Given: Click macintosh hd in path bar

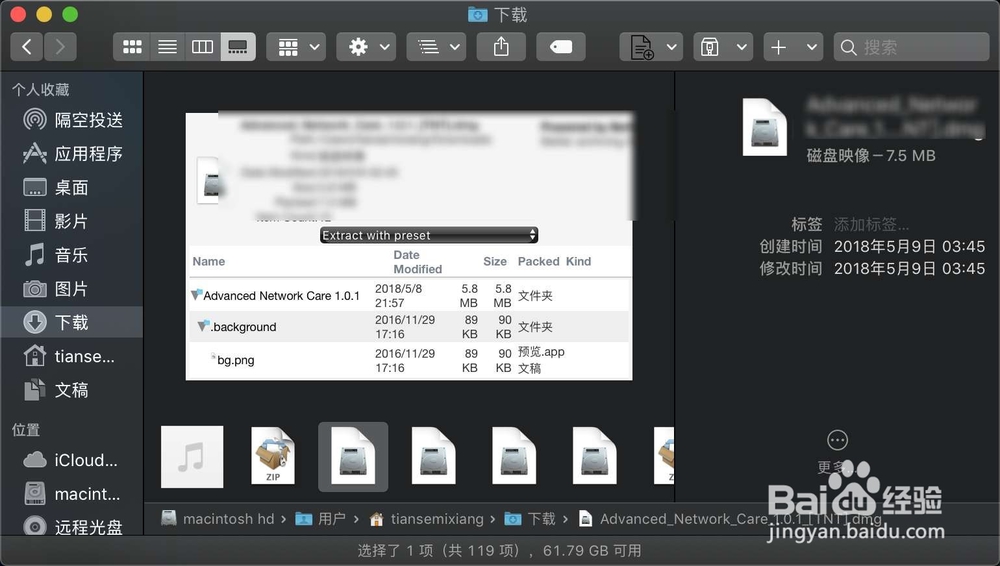Looking at the screenshot, I should tap(217, 519).
